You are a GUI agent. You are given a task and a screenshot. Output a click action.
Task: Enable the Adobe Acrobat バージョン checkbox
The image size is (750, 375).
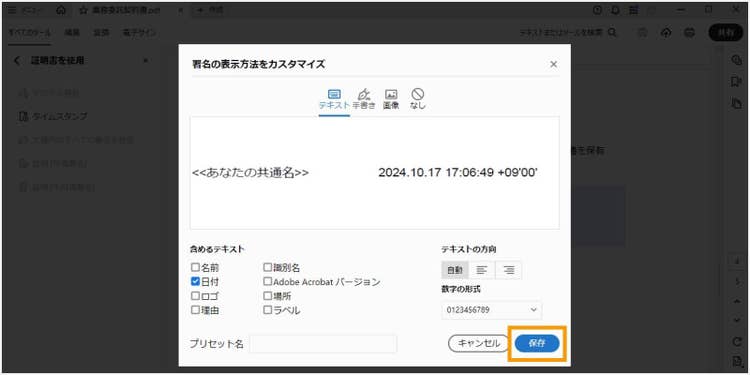(268, 282)
